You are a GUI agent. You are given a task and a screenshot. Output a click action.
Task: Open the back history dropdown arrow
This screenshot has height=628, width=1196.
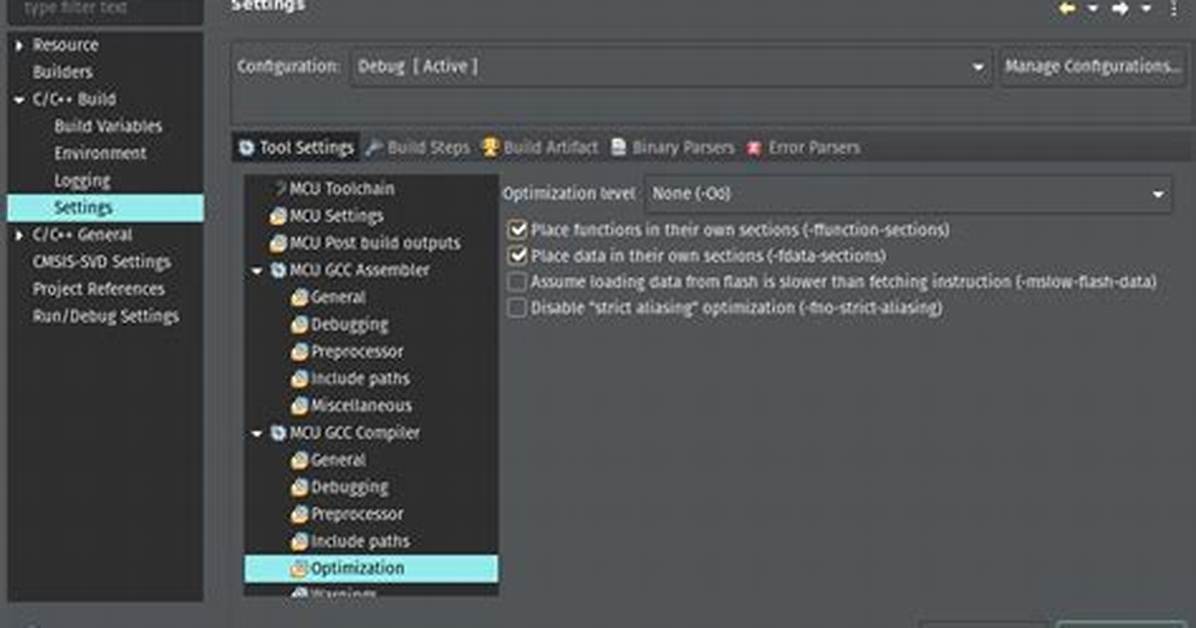[x=1093, y=8]
